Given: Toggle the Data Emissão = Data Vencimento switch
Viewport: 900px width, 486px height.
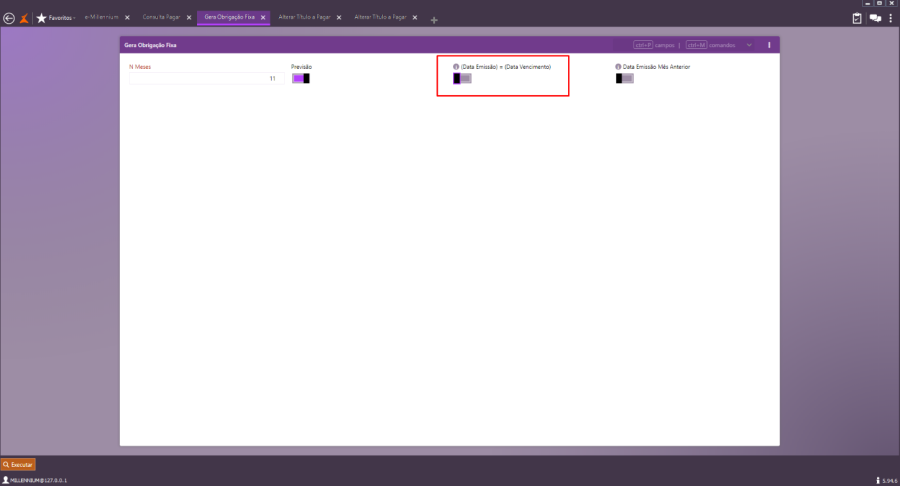Looking at the screenshot, I should pos(462,79).
